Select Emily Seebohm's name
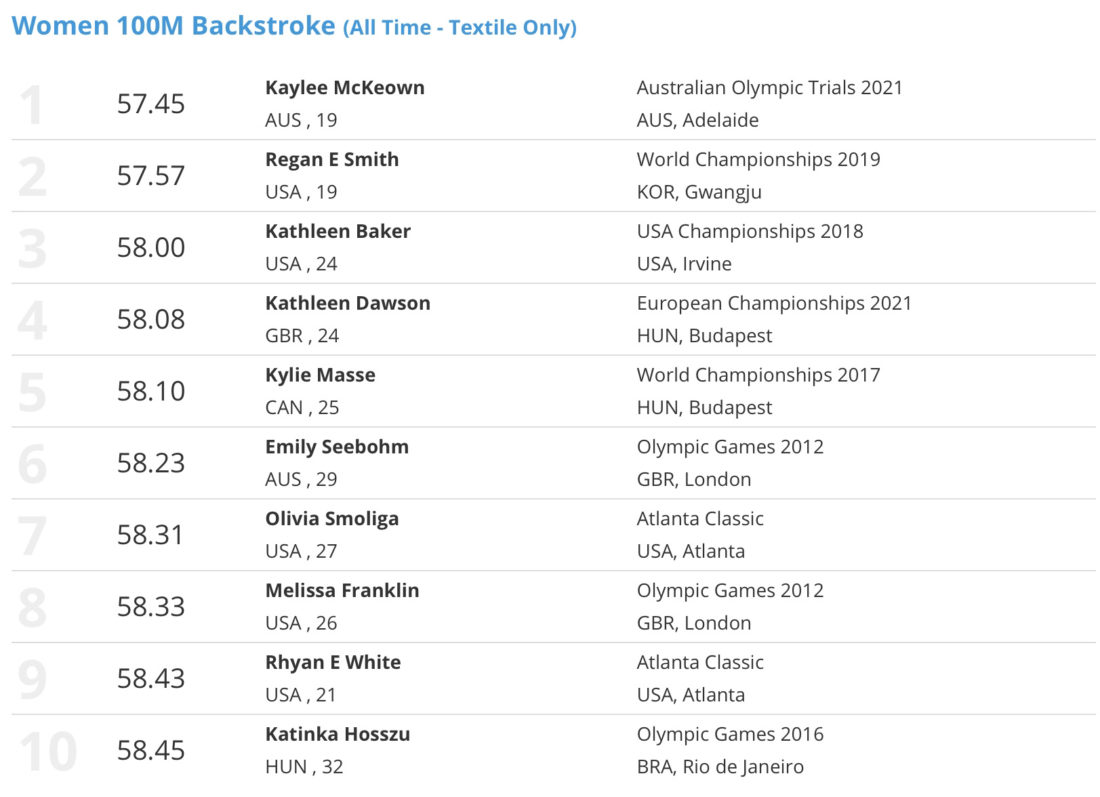 [337, 447]
